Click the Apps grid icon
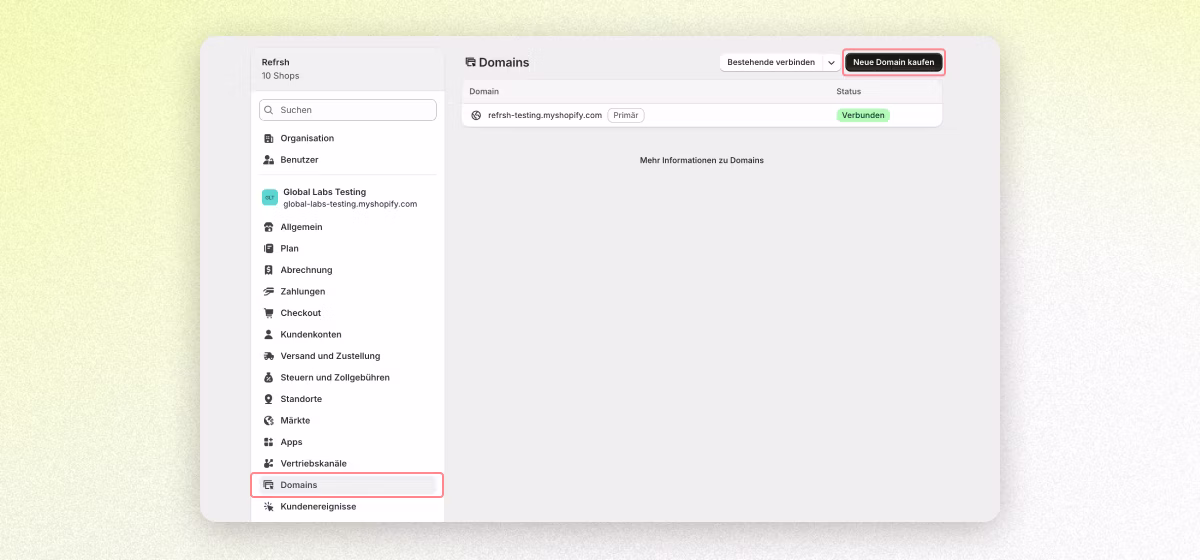Image resolution: width=1200 pixels, height=560 pixels. point(268,442)
